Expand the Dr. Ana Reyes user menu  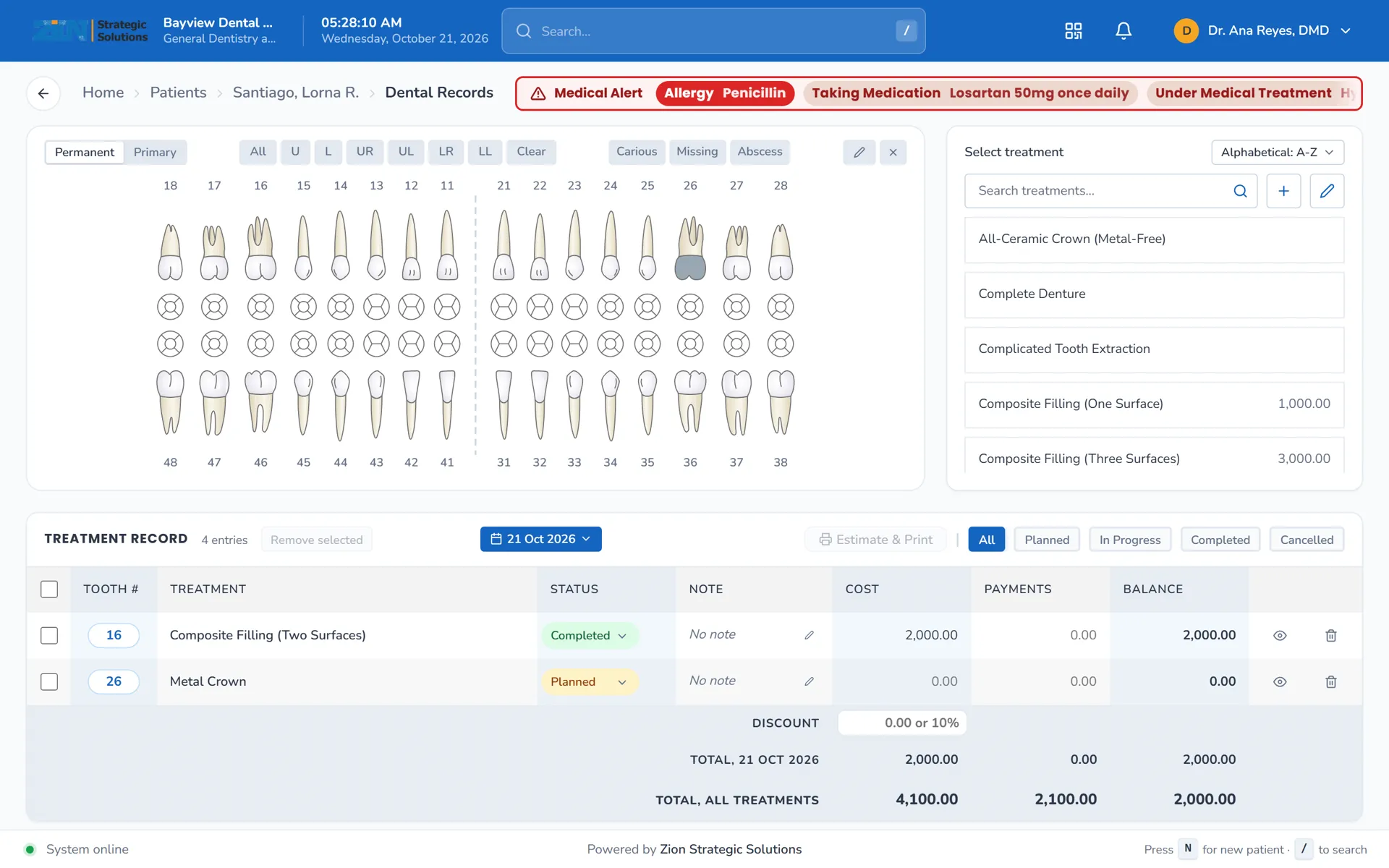point(1262,31)
